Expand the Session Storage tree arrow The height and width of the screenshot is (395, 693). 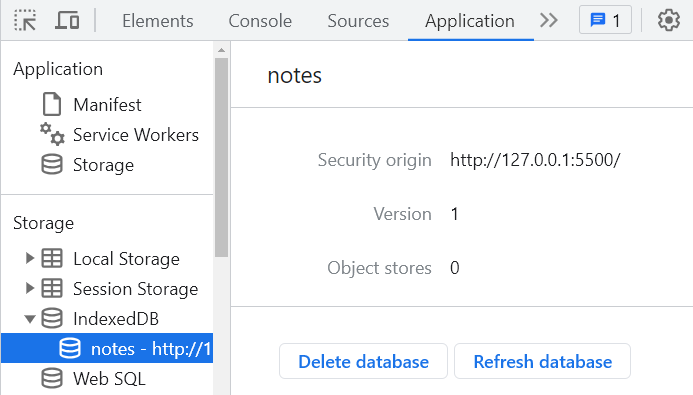coord(30,288)
